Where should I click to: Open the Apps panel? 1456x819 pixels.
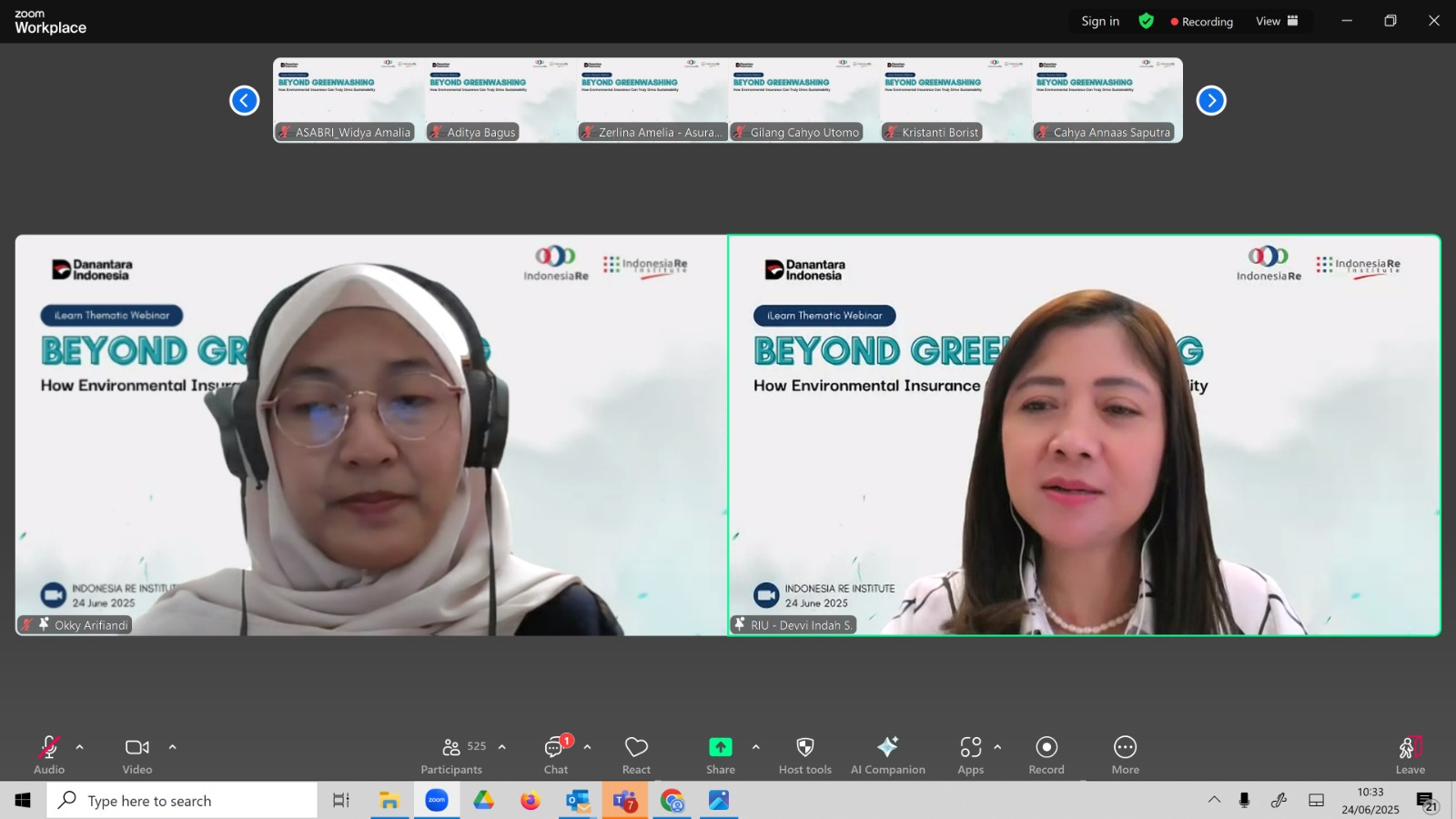[x=970, y=754]
